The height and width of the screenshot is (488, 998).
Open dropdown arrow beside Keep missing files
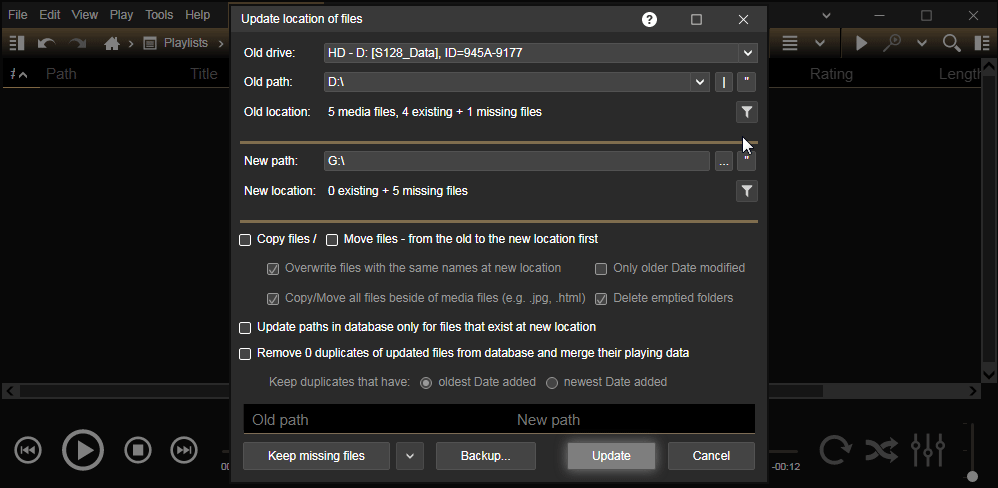(410, 456)
